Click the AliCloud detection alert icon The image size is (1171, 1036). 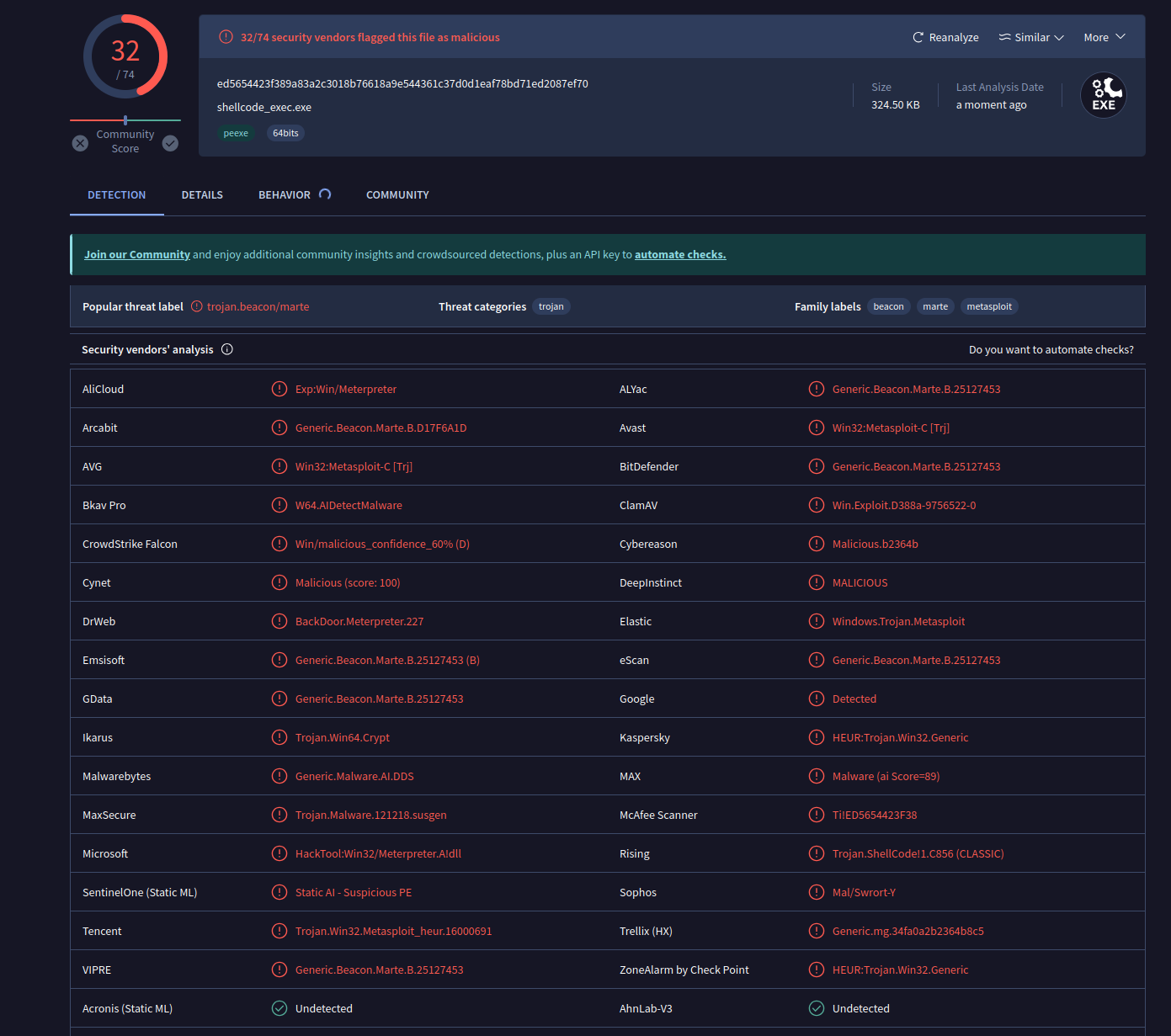point(279,389)
